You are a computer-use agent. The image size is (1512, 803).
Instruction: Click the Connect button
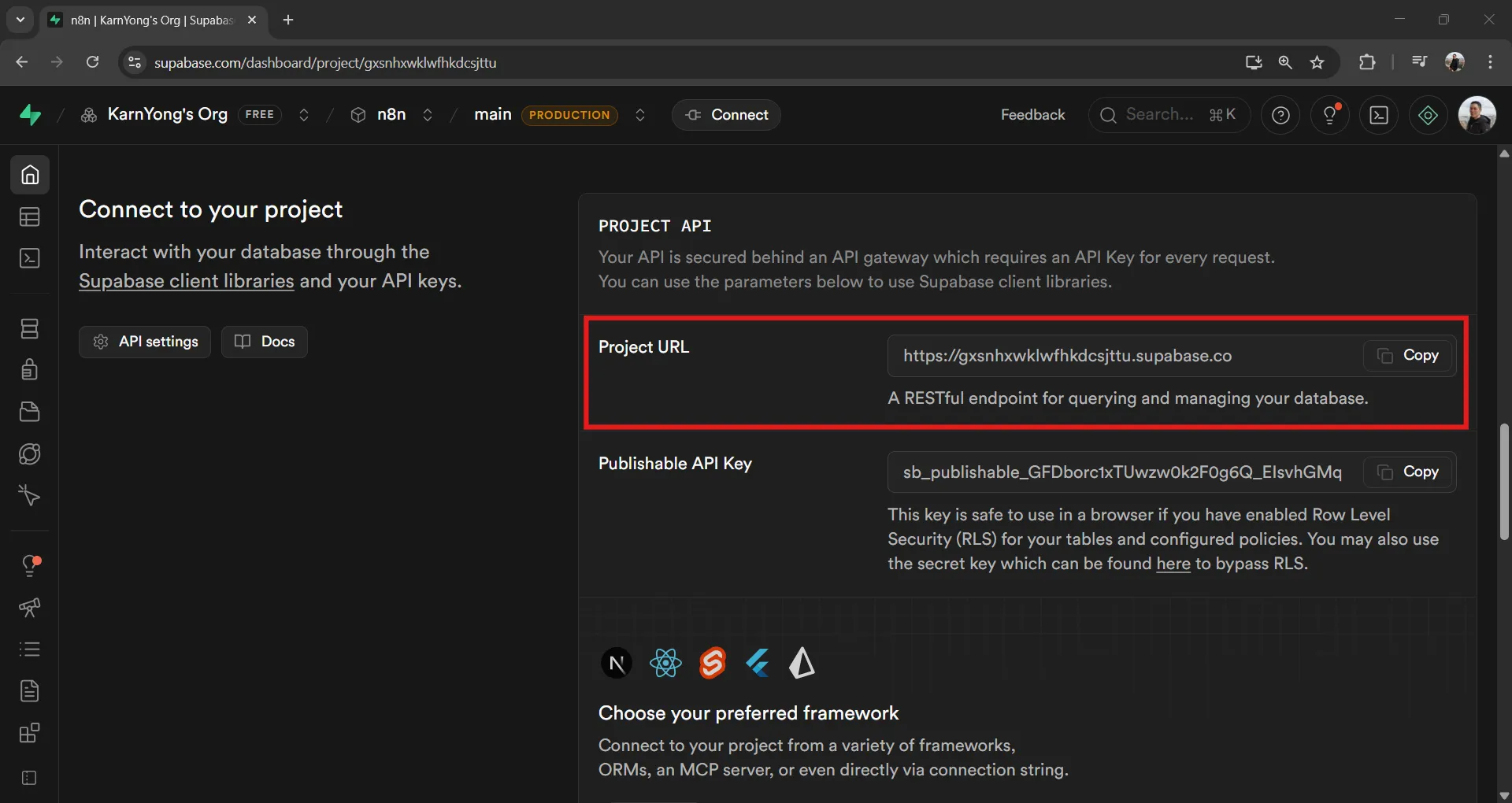click(x=726, y=115)
